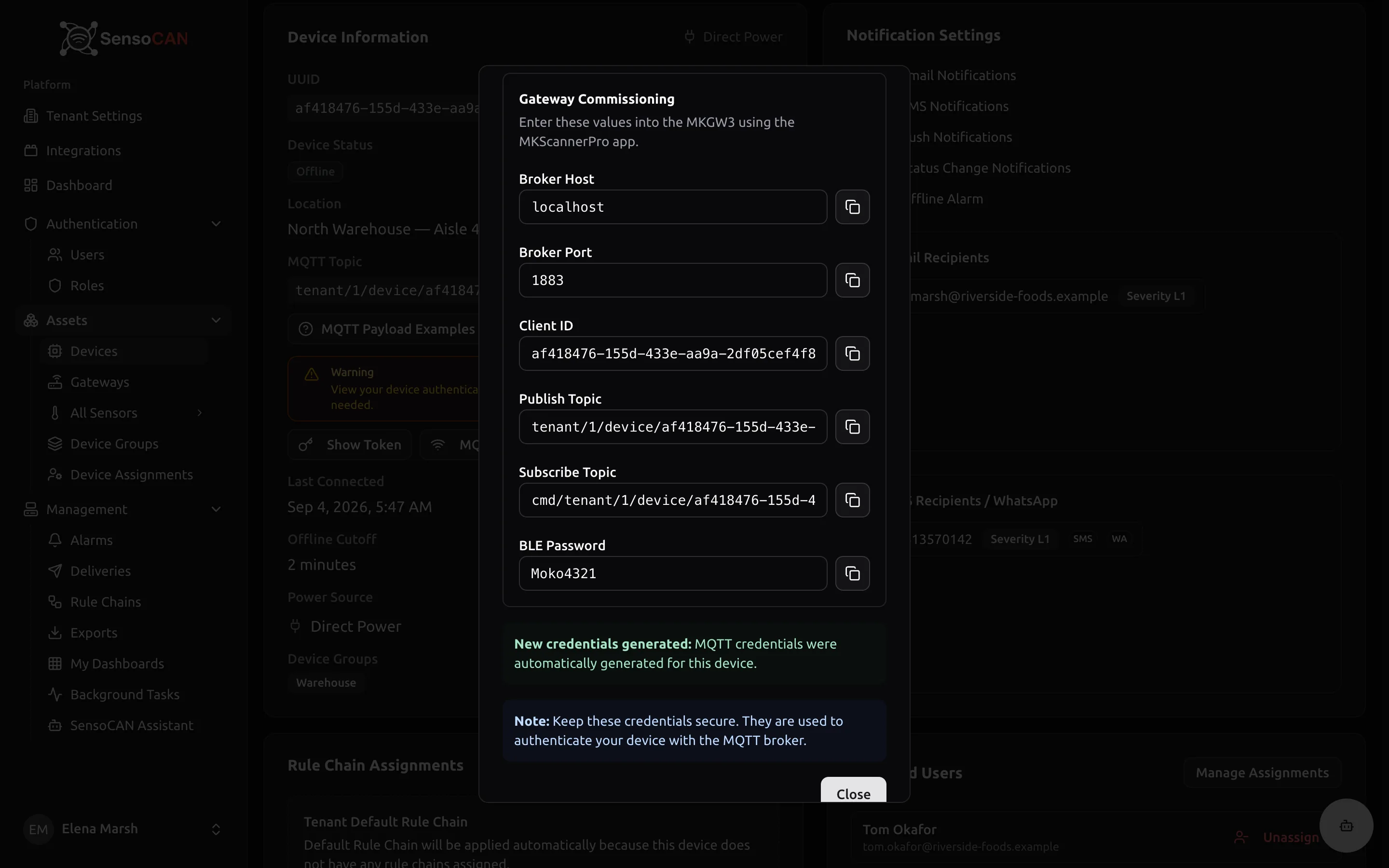Screen dimensions: 1389x868
Task: Open the Elena Marsh account switcher
Action: 123,829
